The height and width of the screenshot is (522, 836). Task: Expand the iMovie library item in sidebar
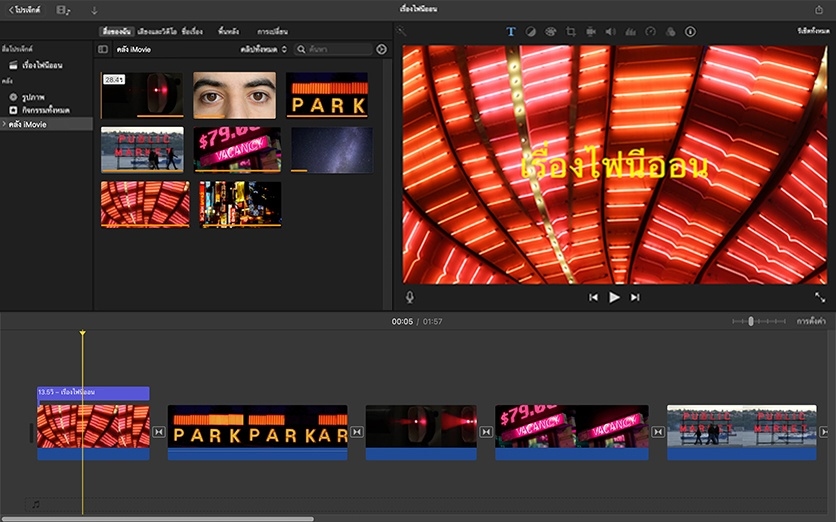pos(4,124)
